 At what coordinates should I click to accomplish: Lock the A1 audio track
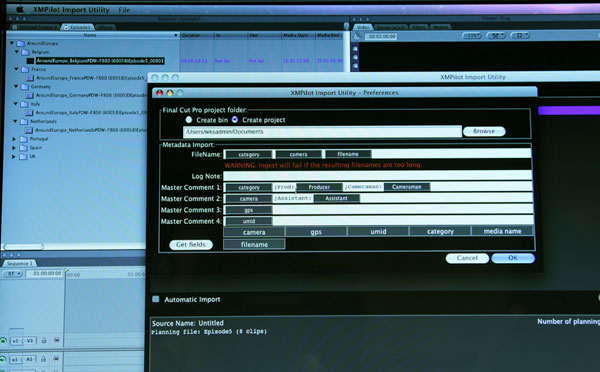[x=43, y=359]
